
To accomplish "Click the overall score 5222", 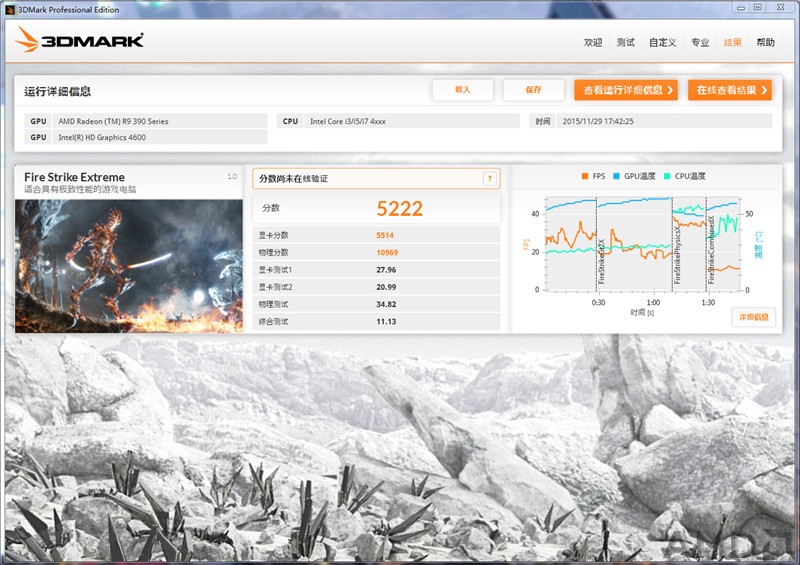I will (x=399, y=208).
